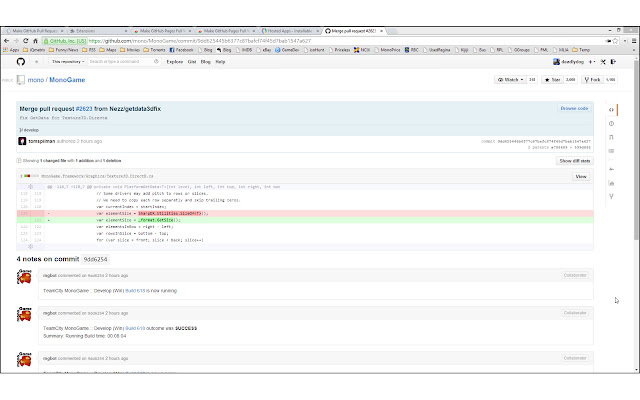Click the 9dd6254 commit hash badge
Viewport: 640px width, 400px height.
point(95,260)
